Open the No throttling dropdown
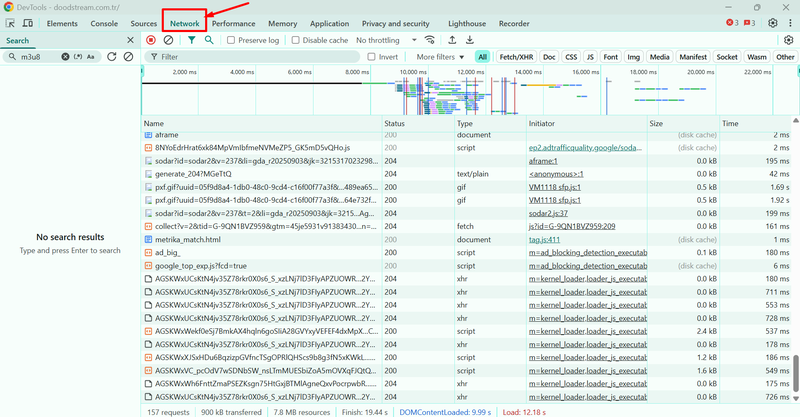The image size is (800, 417). pyautogui.click(x=384, y=40)
